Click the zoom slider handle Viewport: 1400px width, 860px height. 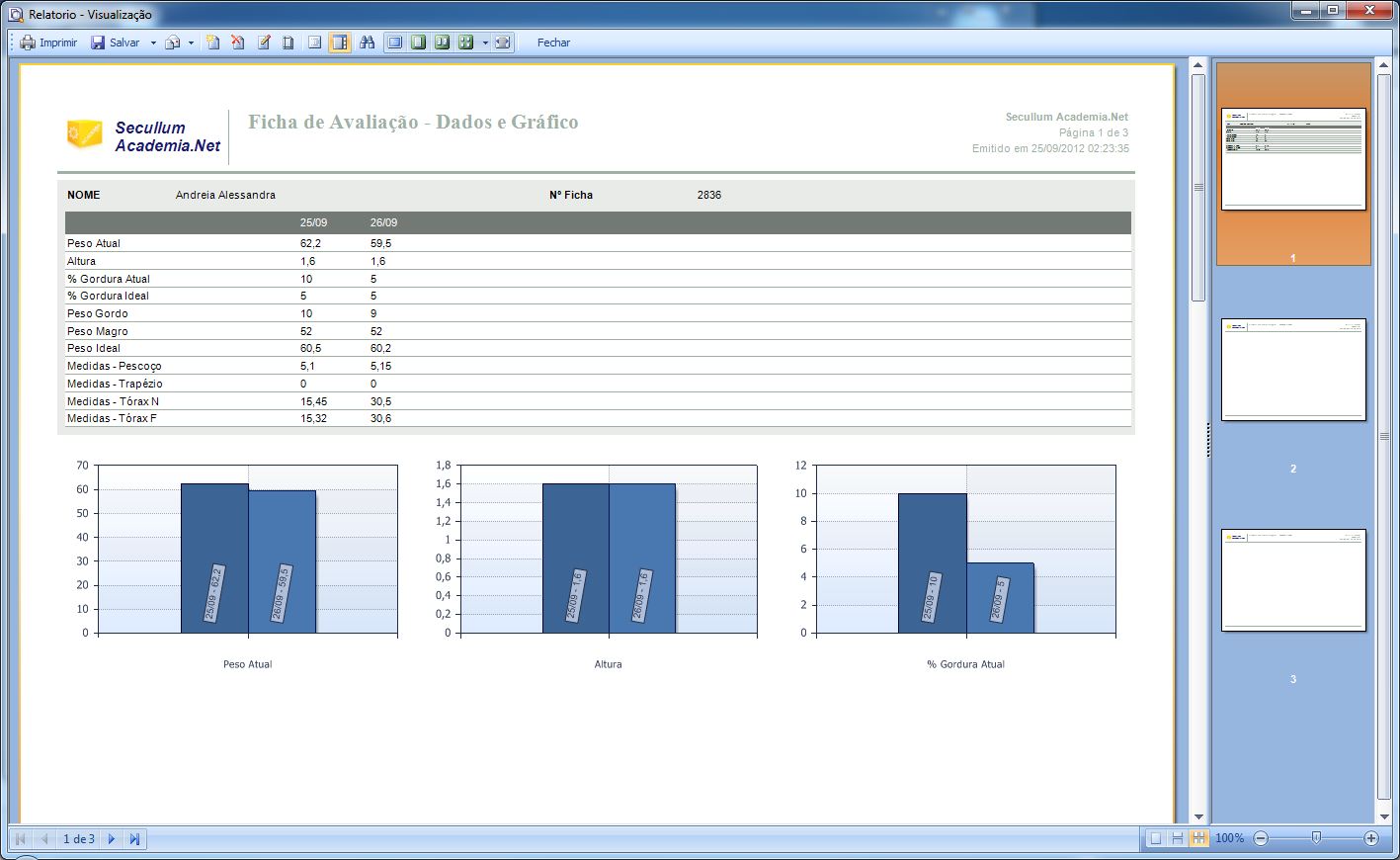point(1316,838)
